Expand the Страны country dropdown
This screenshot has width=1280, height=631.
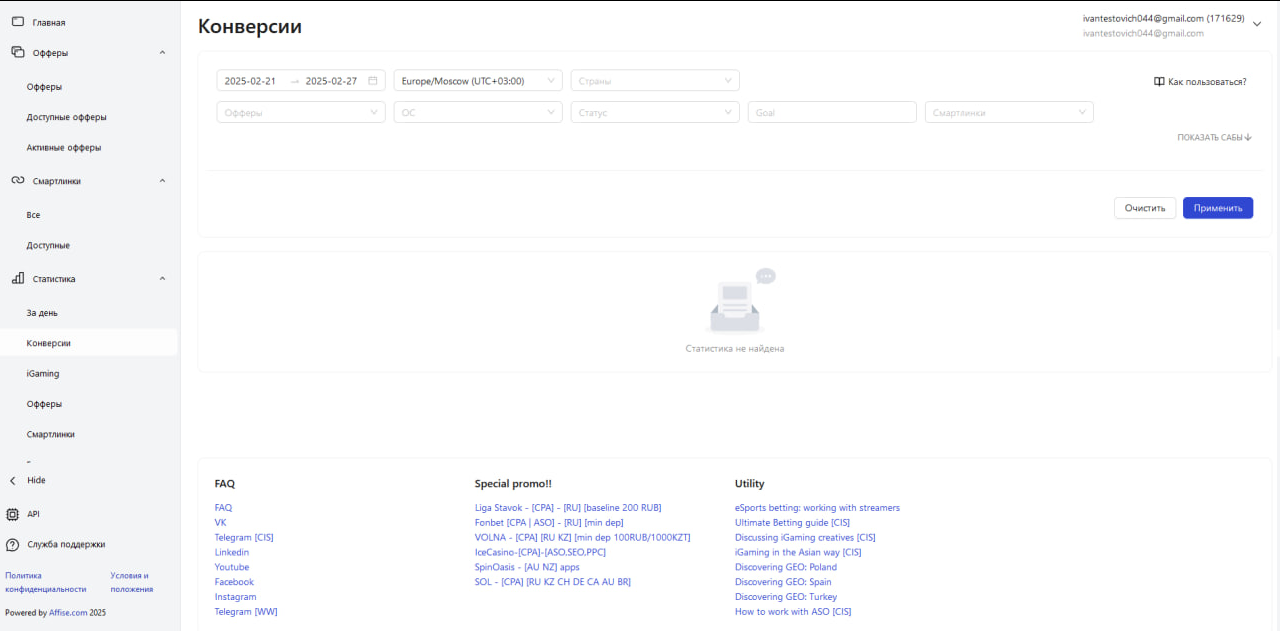click(655, 81)
